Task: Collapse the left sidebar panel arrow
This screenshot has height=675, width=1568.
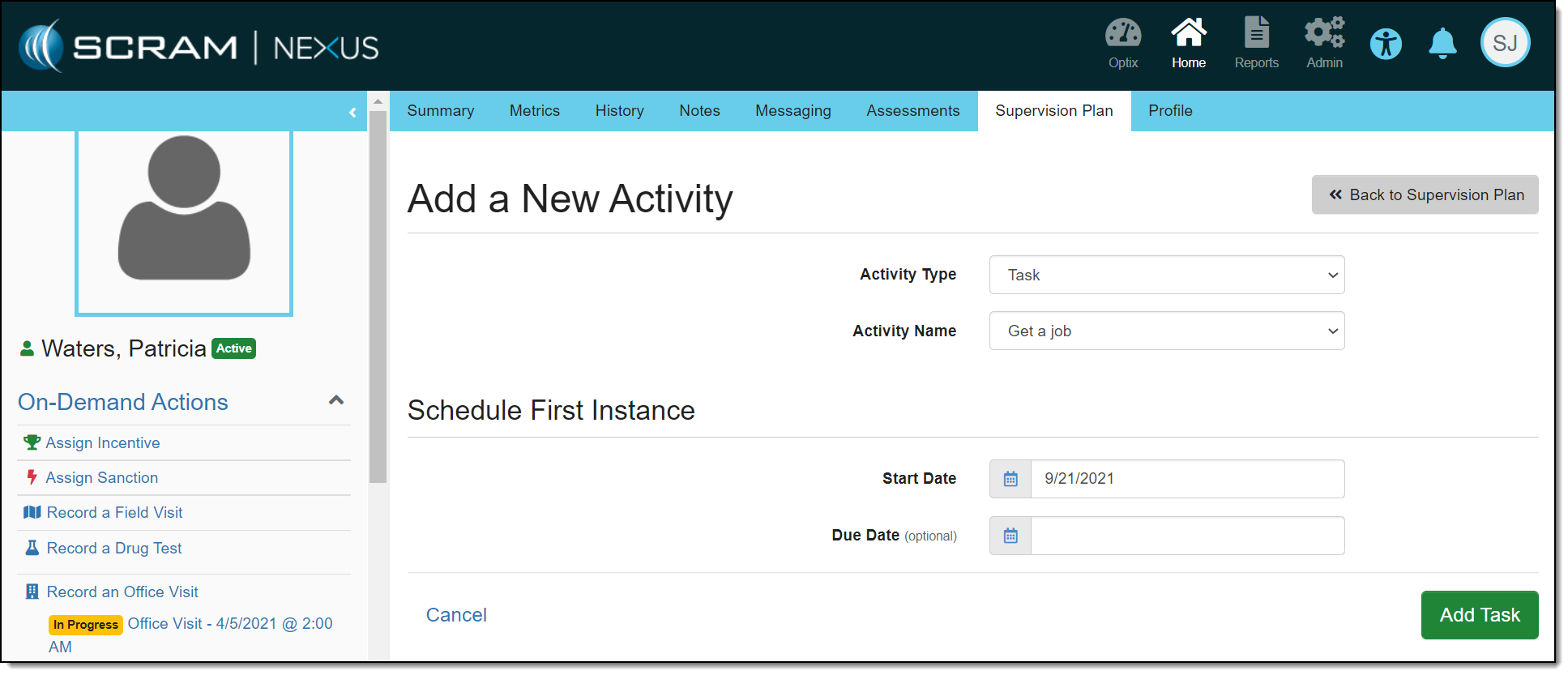Action: coord(352,113)
